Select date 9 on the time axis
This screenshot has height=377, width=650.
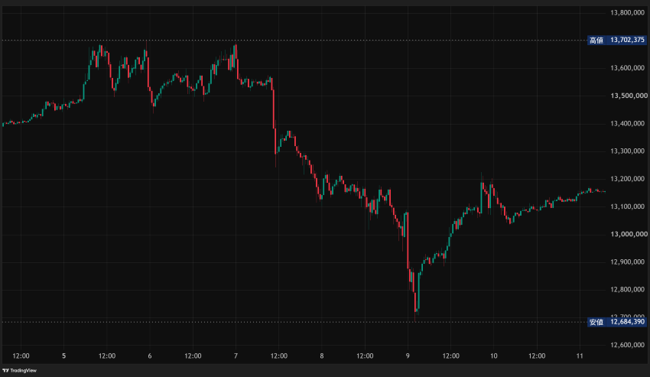click(x=408, y=356)
